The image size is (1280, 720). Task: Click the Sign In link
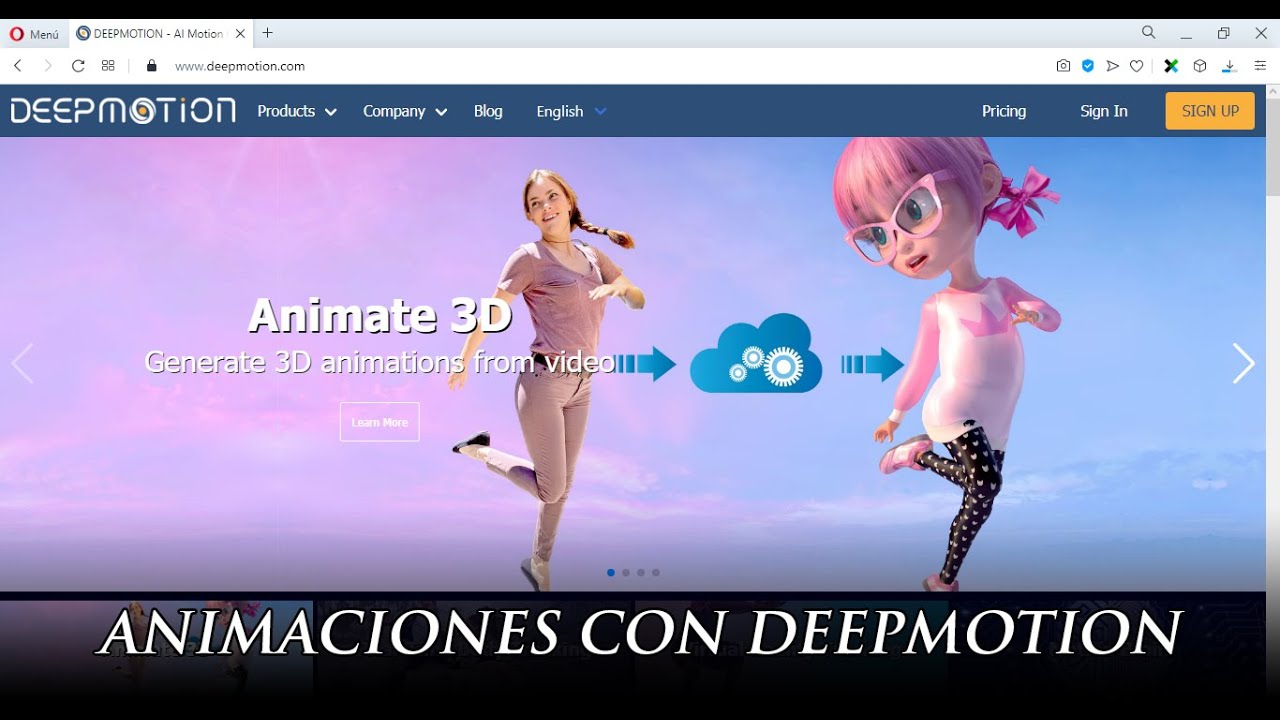point(1104,111)
